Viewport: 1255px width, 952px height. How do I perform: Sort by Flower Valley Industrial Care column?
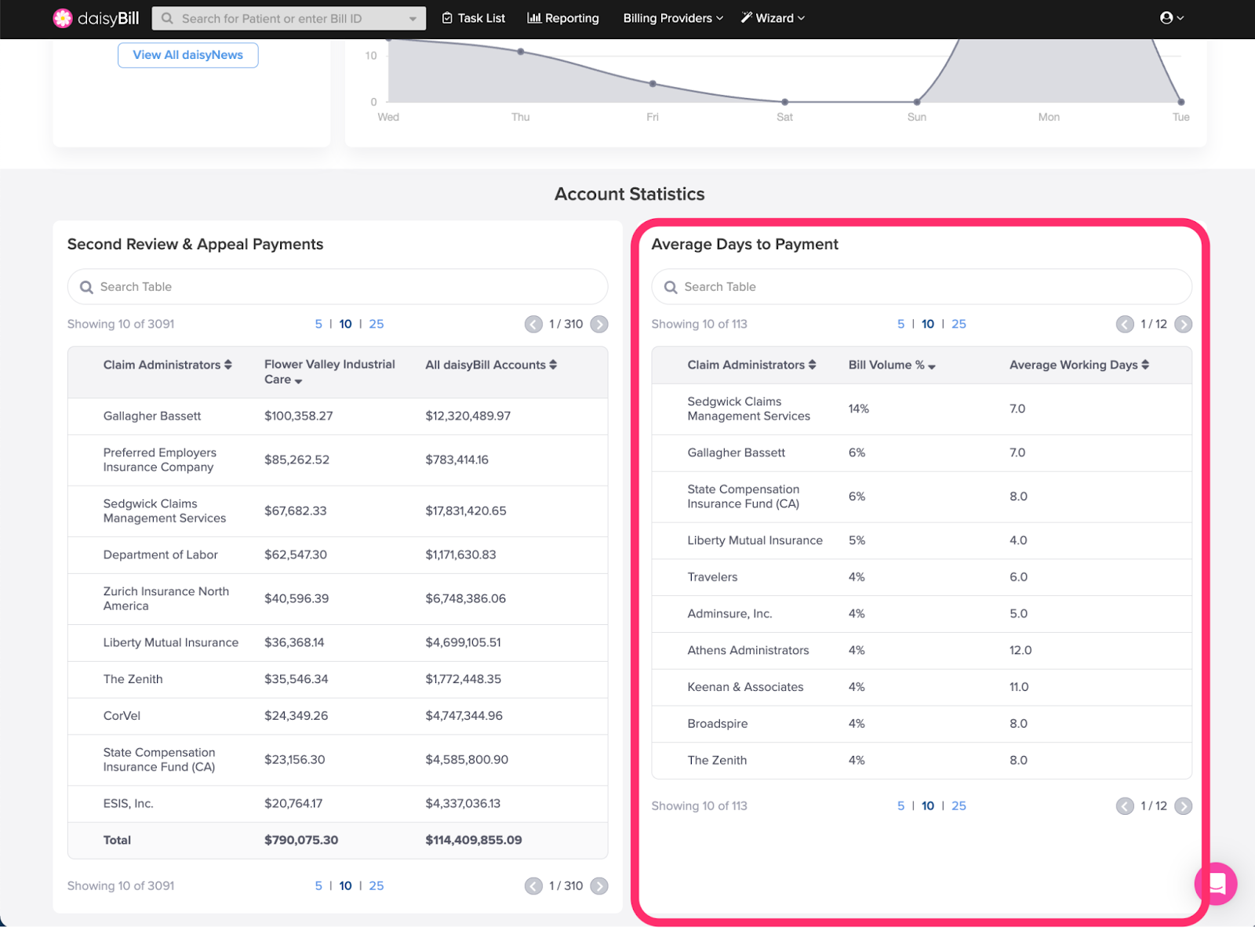pos(329,372)
